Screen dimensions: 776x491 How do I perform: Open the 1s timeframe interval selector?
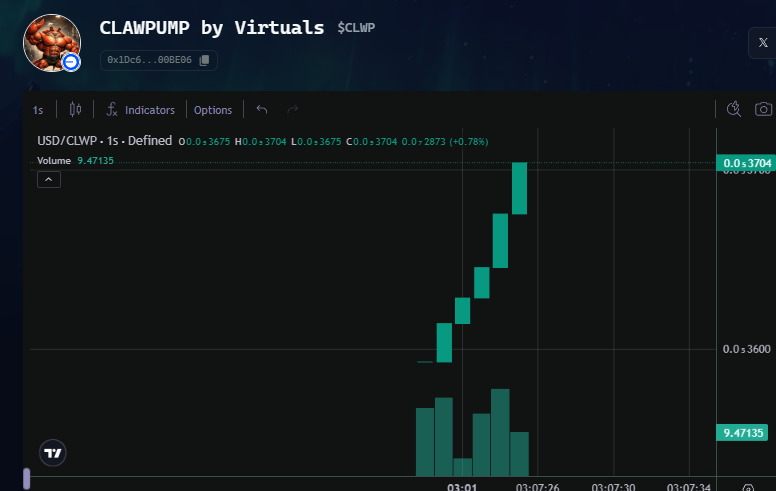(38, 110)
